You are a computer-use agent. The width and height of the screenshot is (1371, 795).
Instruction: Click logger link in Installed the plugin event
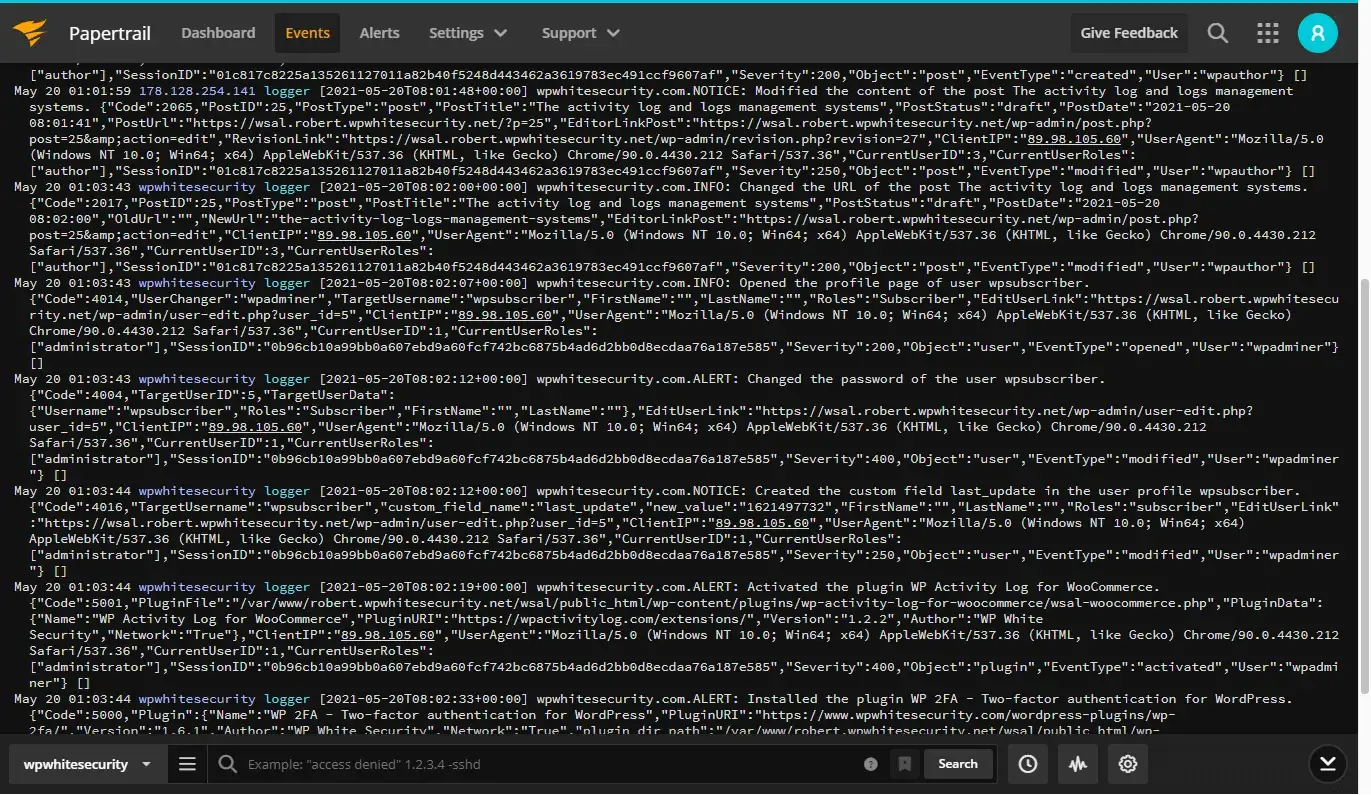(x=287, y=699)
